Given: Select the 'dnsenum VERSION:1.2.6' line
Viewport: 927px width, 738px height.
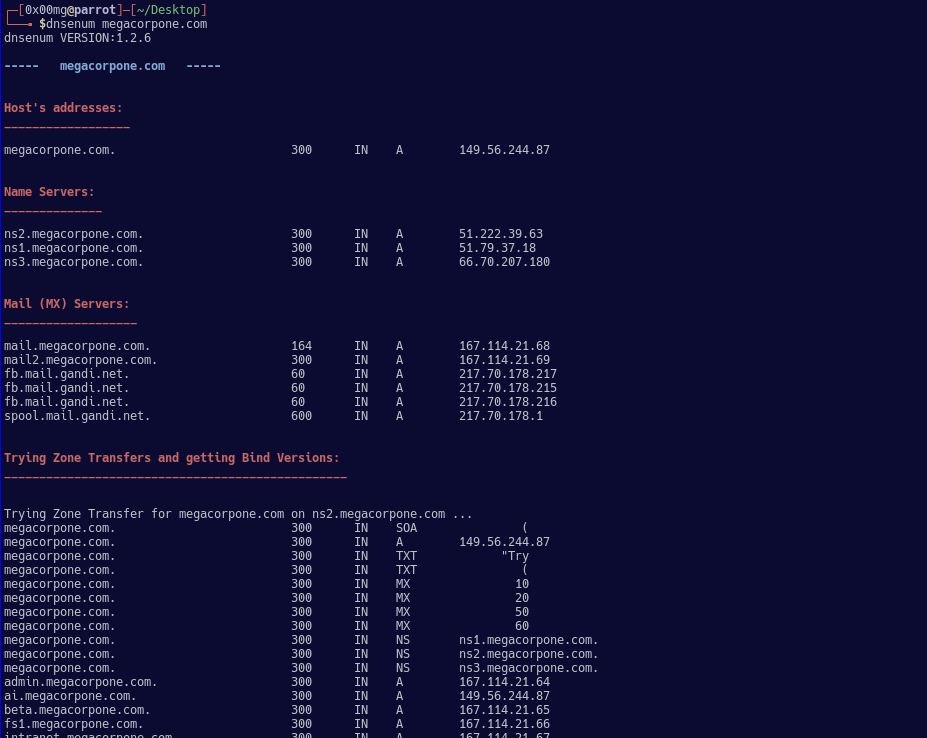Looking at the screenshot, I should coord(77,38).
